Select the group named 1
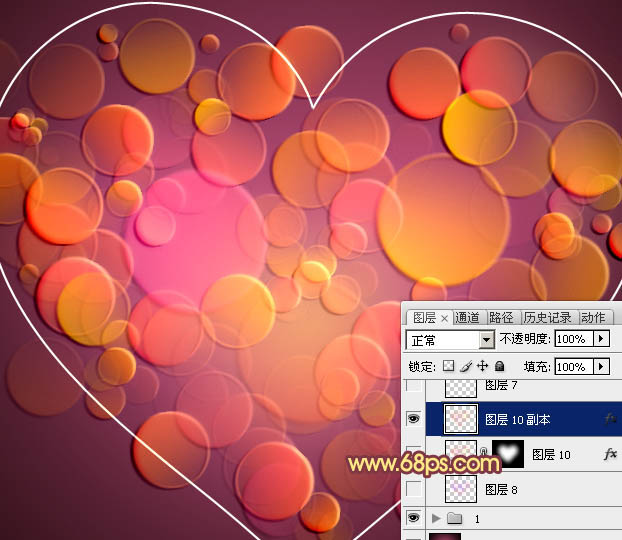The width and height of the screenshot is (622, 540). (477, 519)
